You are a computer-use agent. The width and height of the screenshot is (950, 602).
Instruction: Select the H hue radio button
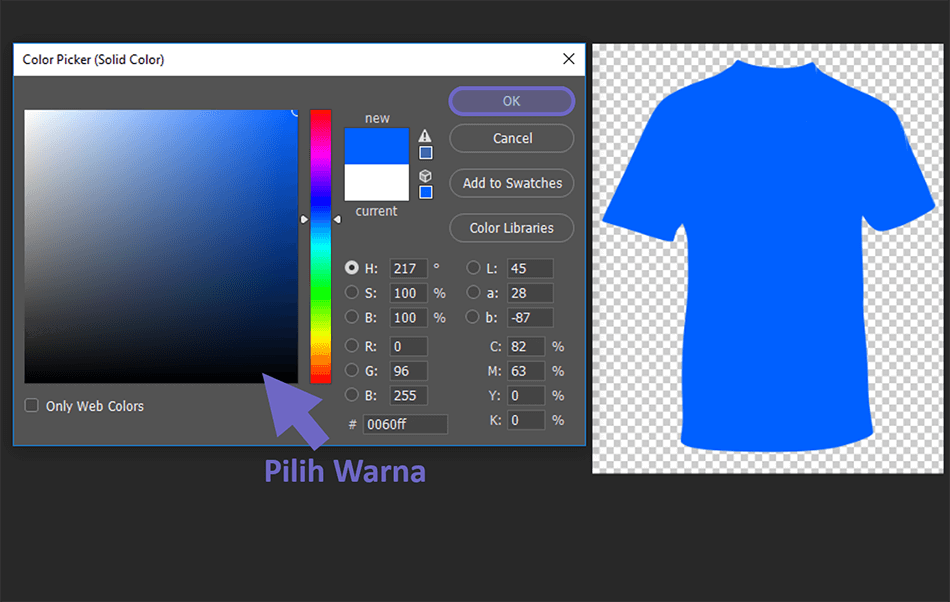pos(351,268)
